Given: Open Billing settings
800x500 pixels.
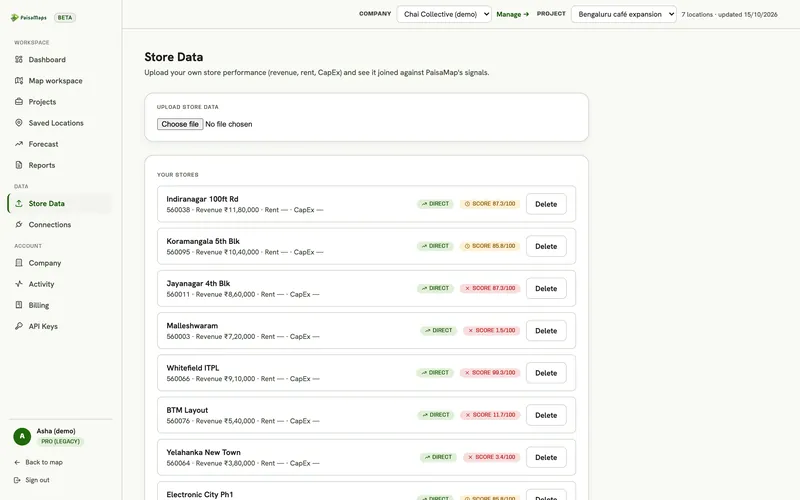Looking at the screenshot, I should (x=60, y=305).
